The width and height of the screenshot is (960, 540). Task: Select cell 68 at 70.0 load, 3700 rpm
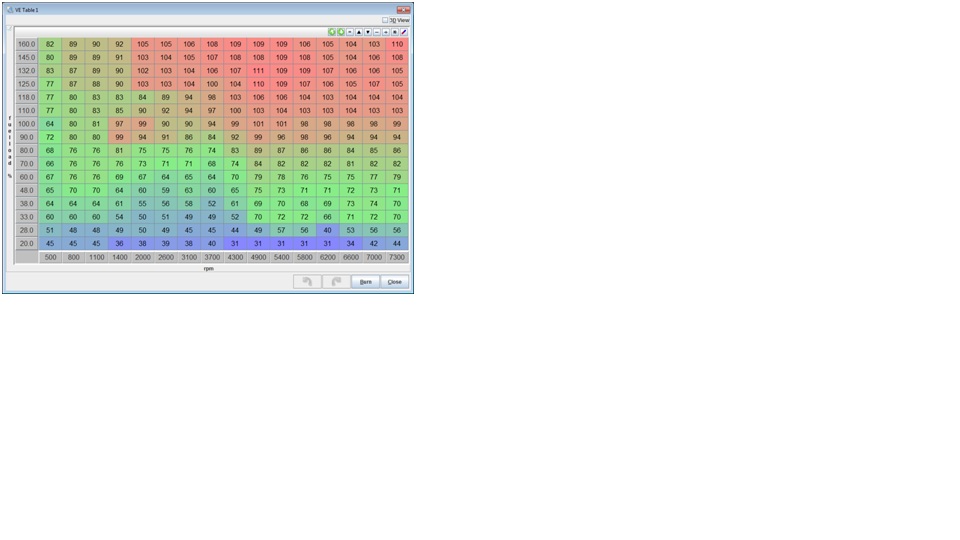coord(212,164)
